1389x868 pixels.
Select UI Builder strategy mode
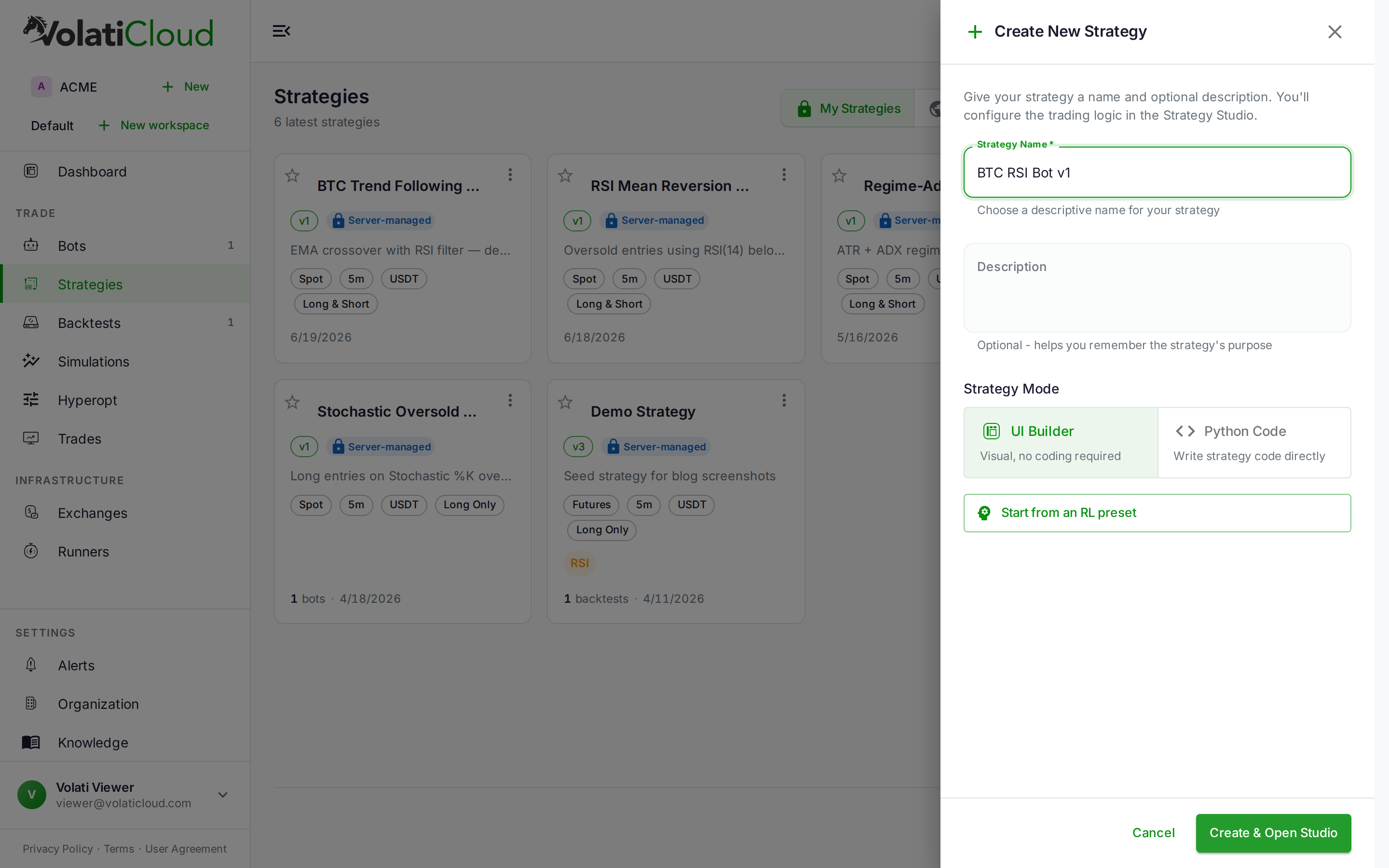click(1061, 443)
